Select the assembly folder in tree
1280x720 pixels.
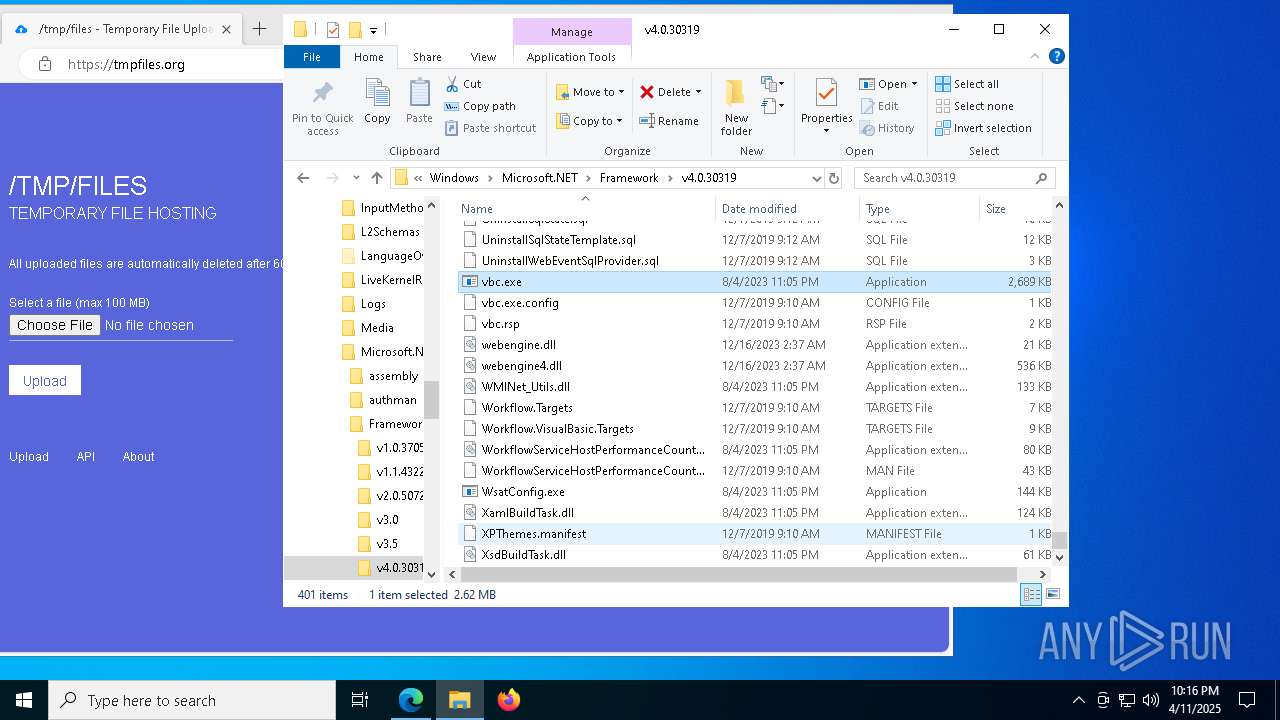pyautogui.click(x=393, y=376)
